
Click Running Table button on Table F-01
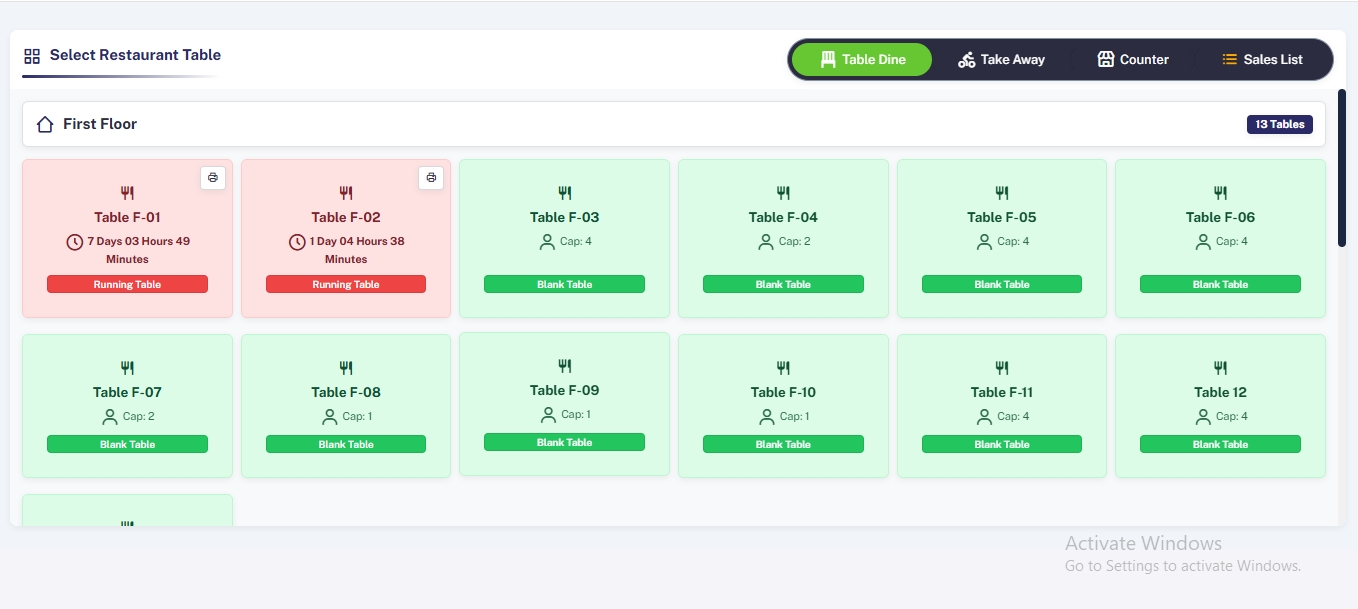127,284
